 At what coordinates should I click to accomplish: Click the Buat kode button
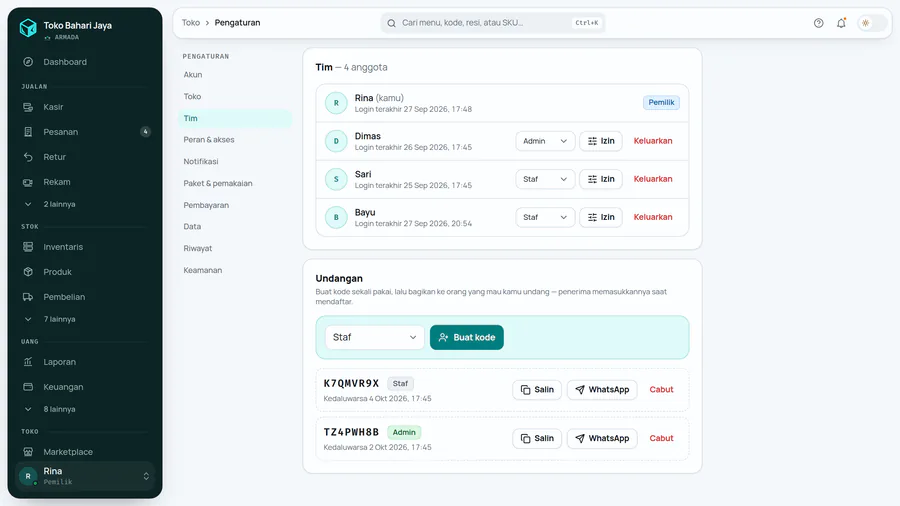pyautogui.click(x=467, y=337)
